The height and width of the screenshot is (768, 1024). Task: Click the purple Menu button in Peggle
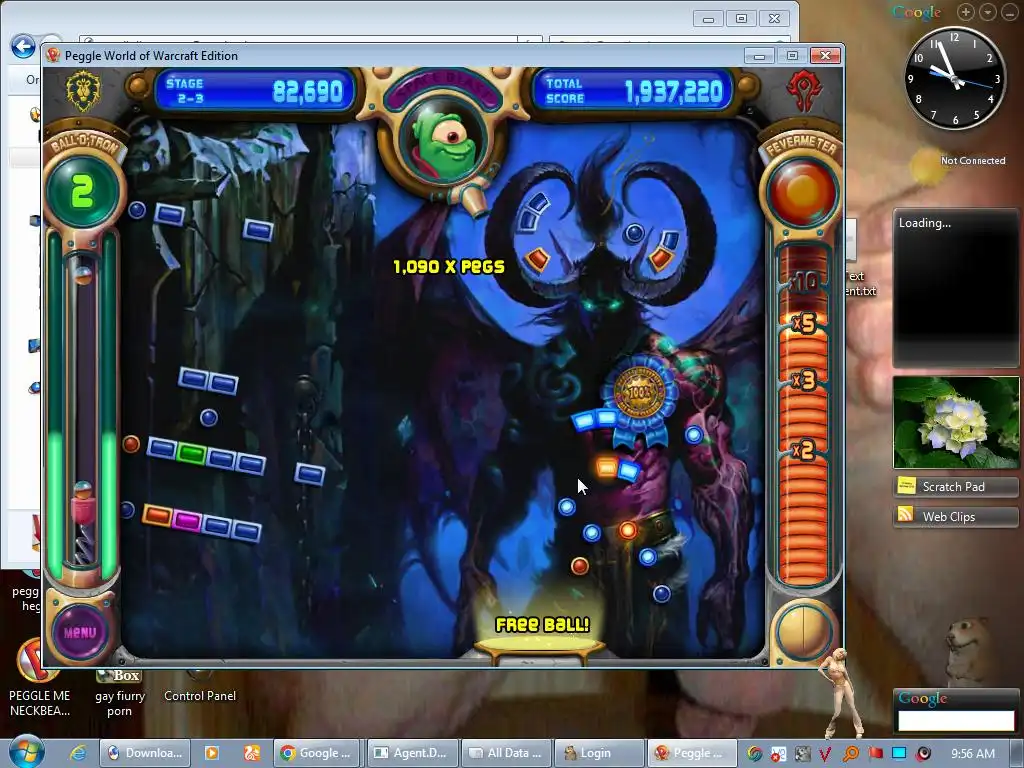coord(80,632)
